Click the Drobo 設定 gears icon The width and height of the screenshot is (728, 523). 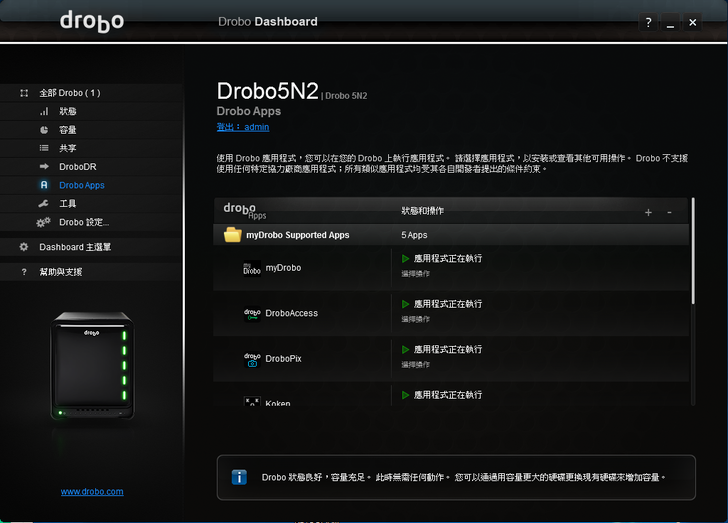click(43, 222)
